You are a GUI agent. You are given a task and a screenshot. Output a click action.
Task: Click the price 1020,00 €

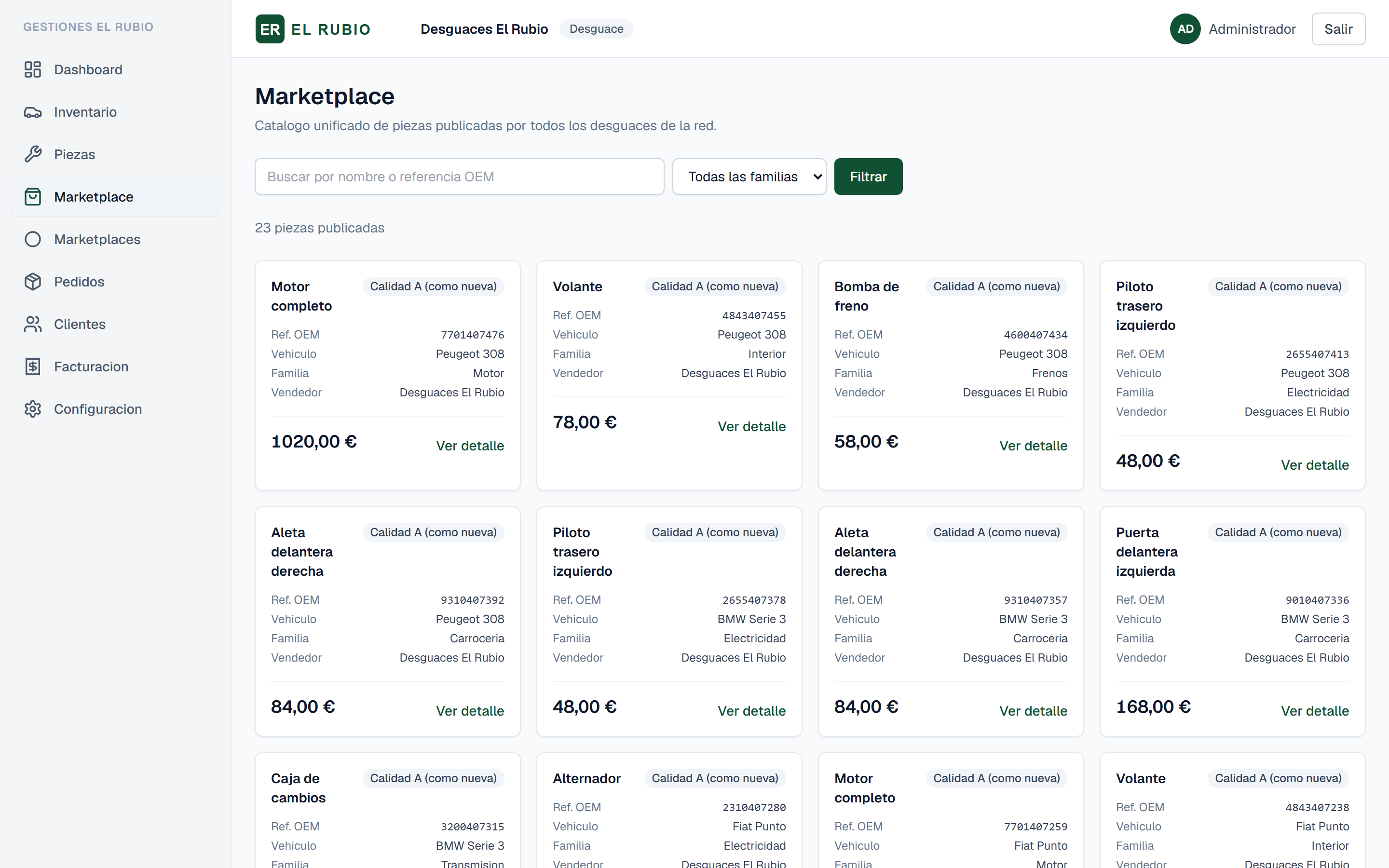click(x=314, y=441)
